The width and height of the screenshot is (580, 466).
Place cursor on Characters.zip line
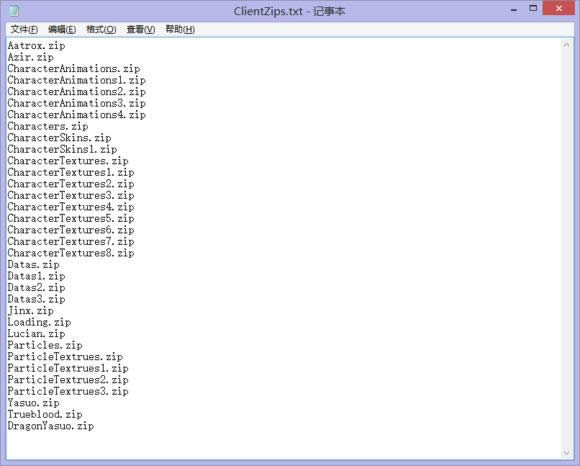tap(48, 126)
